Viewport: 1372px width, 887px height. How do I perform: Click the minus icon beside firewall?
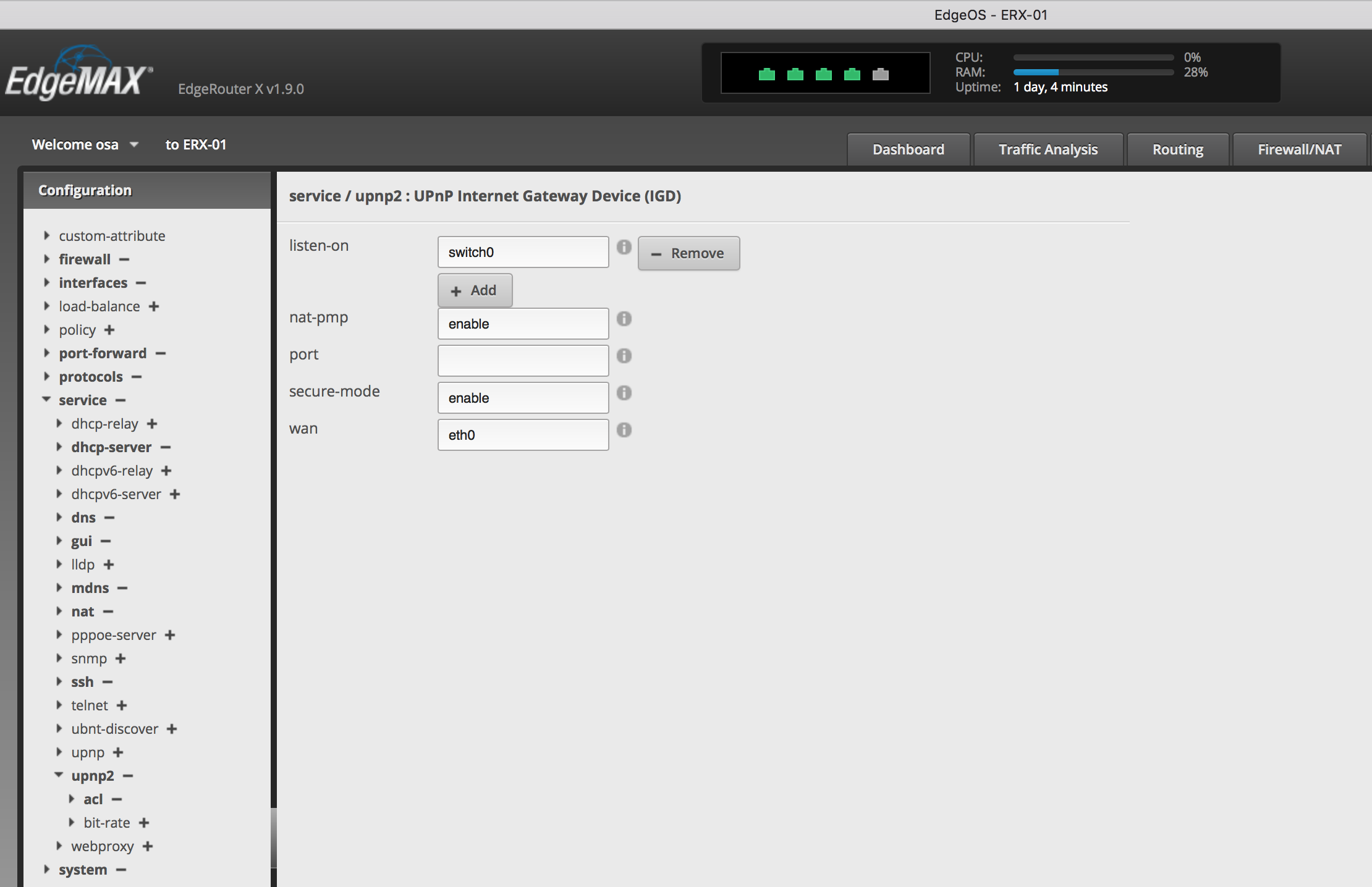pyautogui.click(x=124, y=259)
